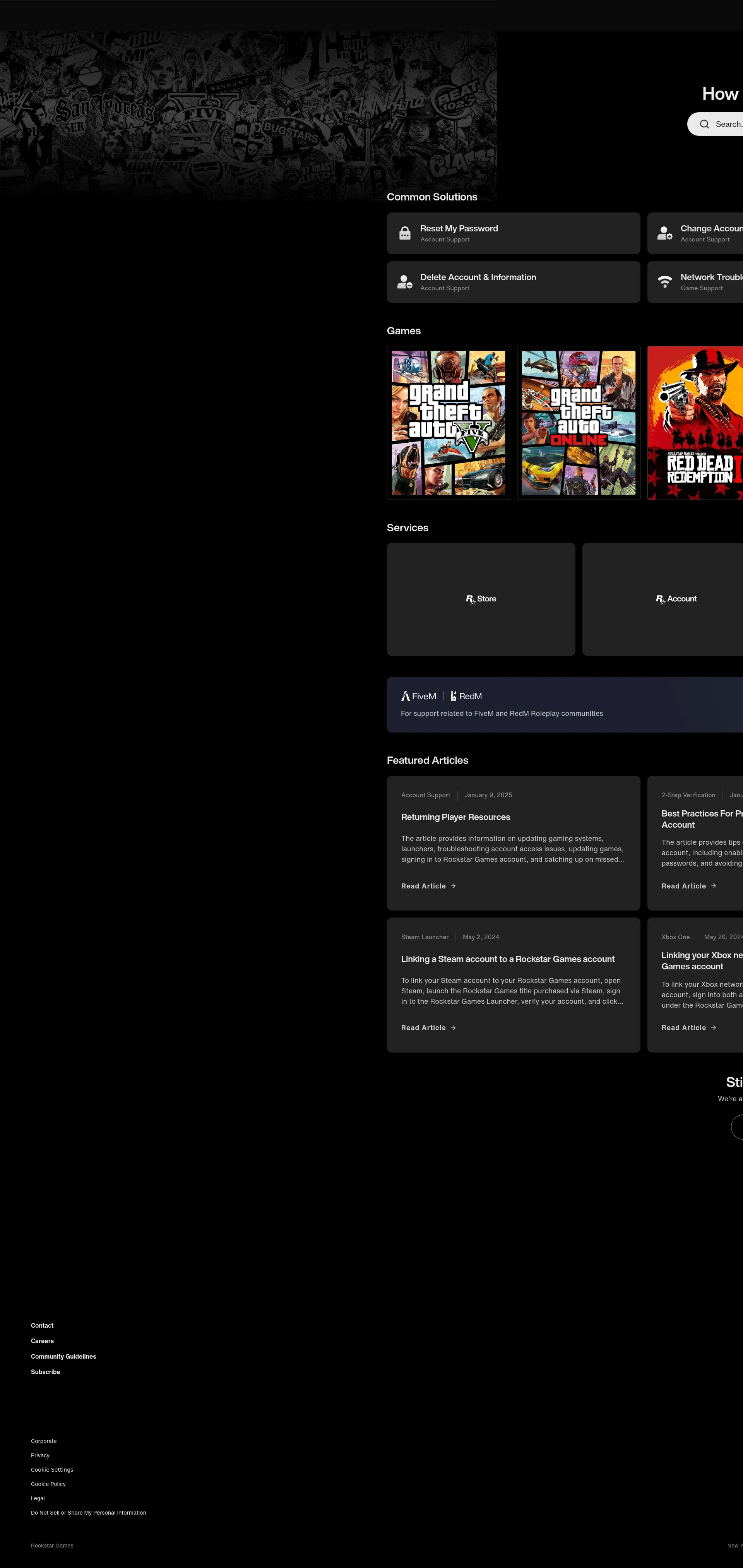Open Cookie Settings in the footer
The width and height of the screenshot is (743, 1568).
tap(52, 1469)
